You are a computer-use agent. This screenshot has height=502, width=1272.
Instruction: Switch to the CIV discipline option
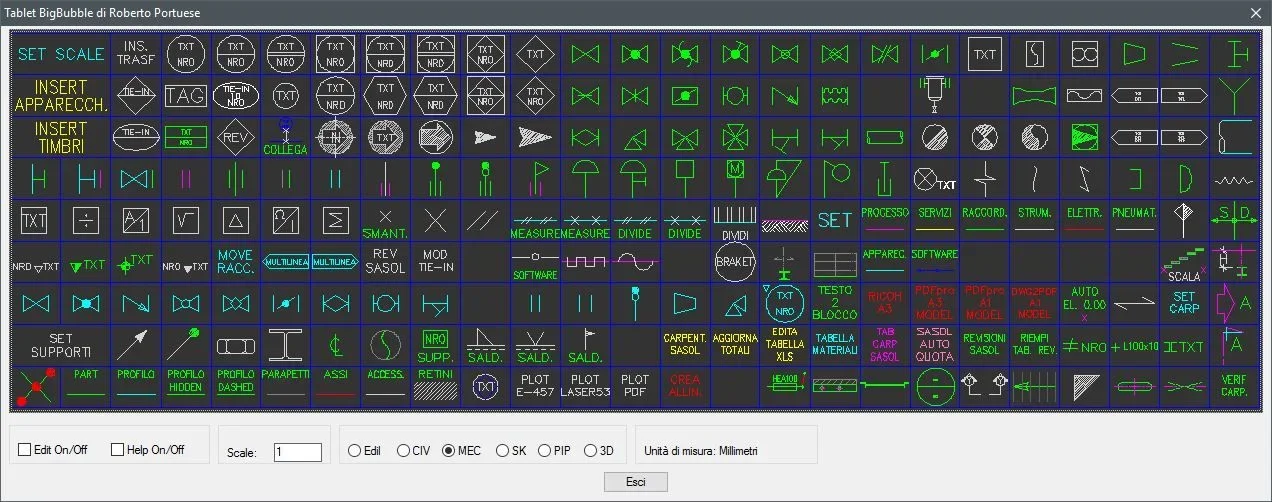pos(404,451)
